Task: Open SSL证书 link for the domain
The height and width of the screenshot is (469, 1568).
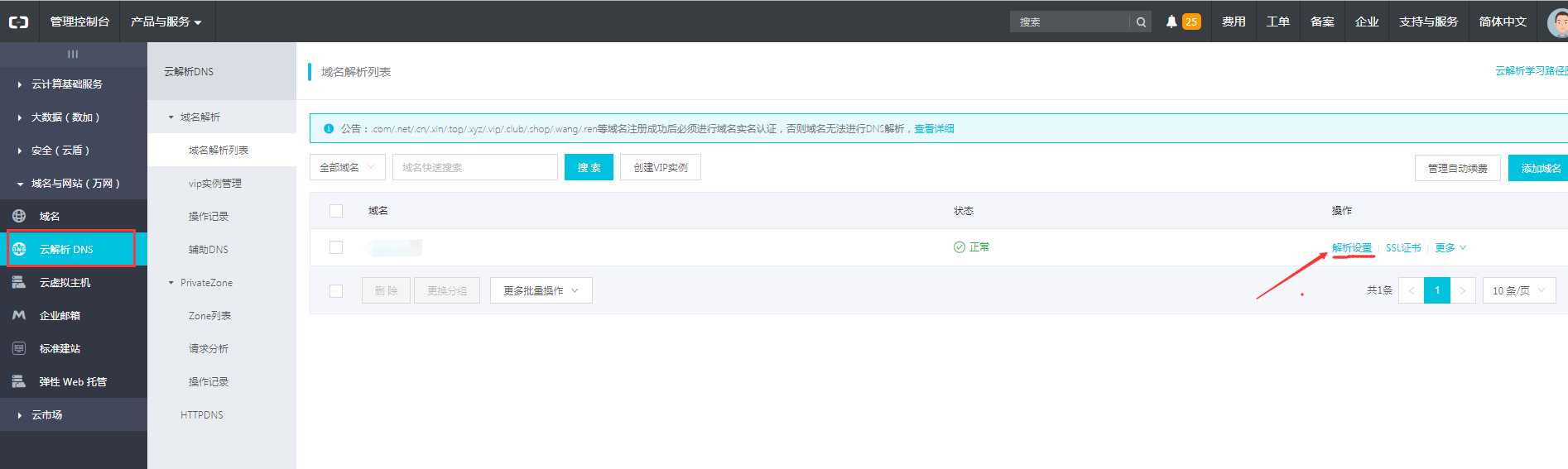Action: pyautogui.click(x=1403, y=247)
